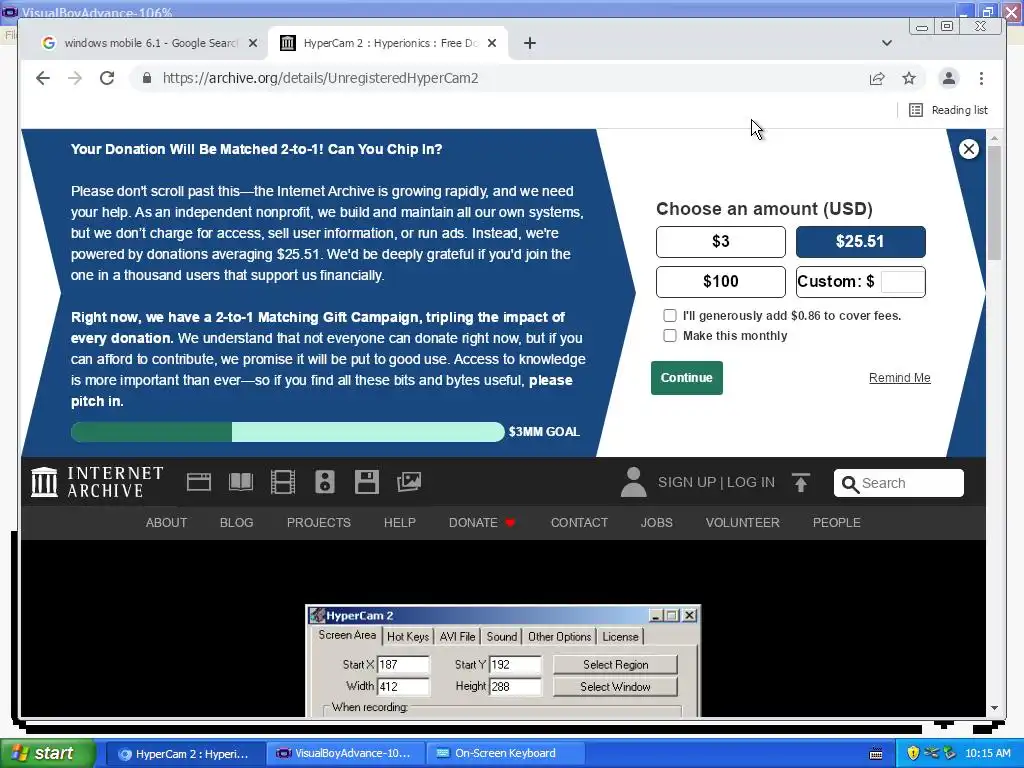Click the Remind Me link
Screen dimensions: 1024x768
[x=899, y=377]
